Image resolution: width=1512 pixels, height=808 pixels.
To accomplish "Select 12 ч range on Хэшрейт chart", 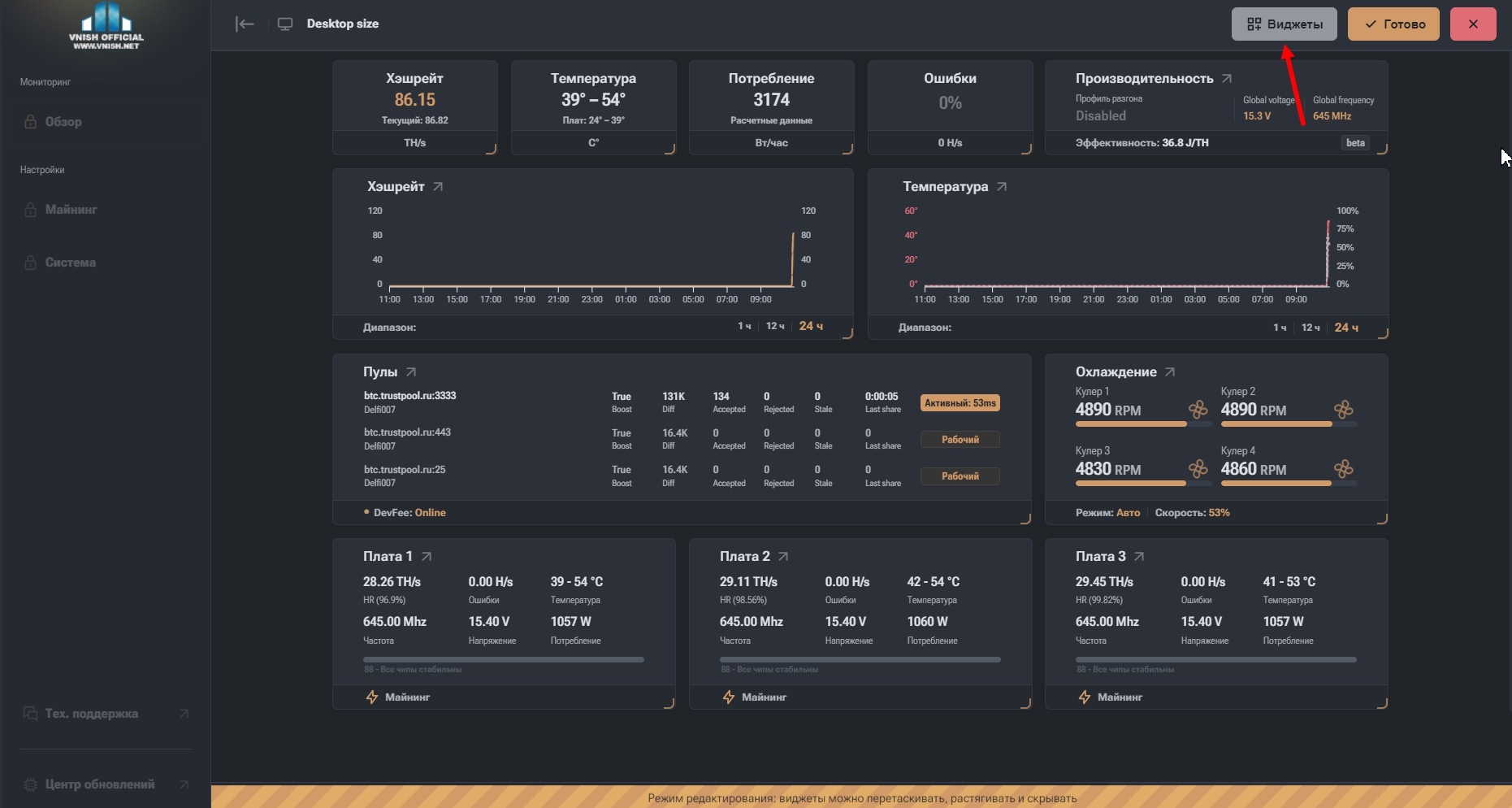I will 775,326.
